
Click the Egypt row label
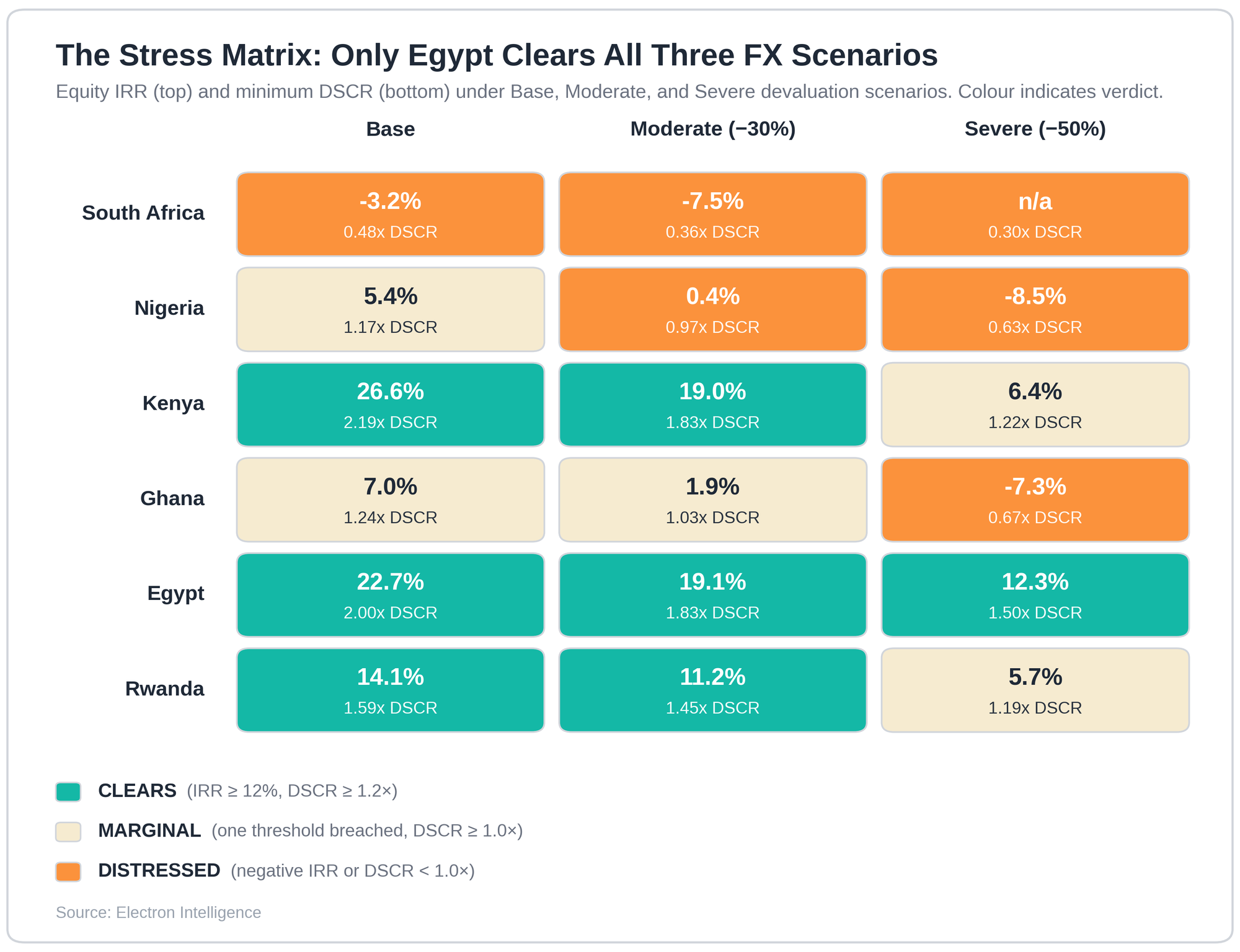[176, 594]
